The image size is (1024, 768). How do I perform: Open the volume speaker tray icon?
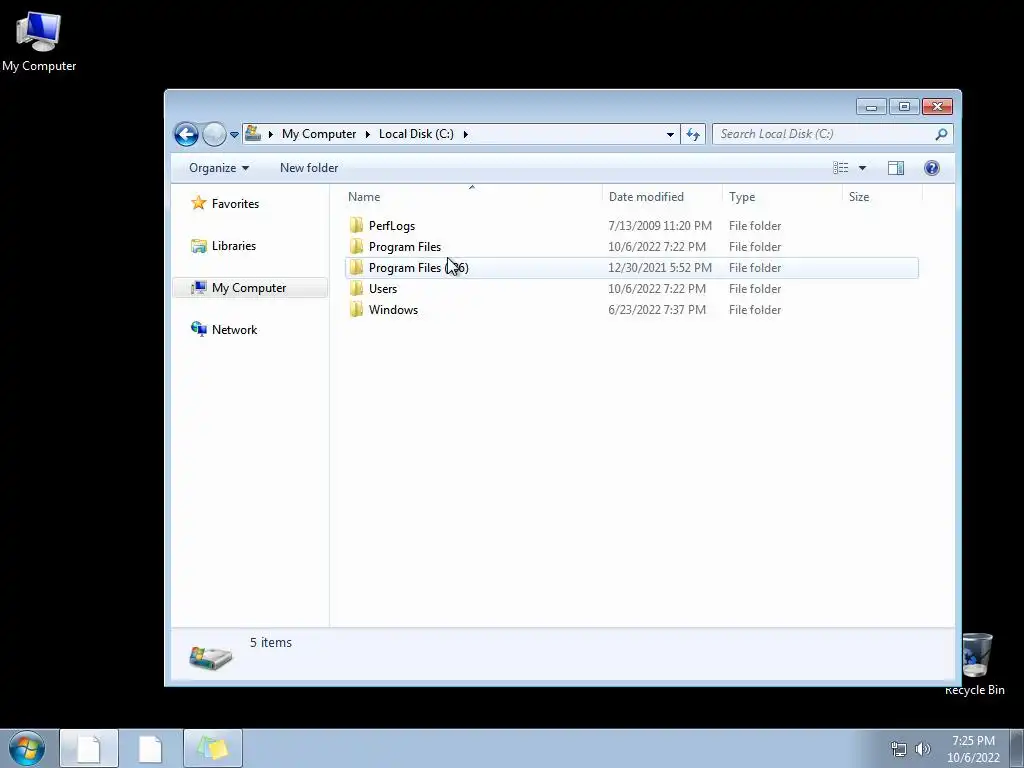[923, 749]
